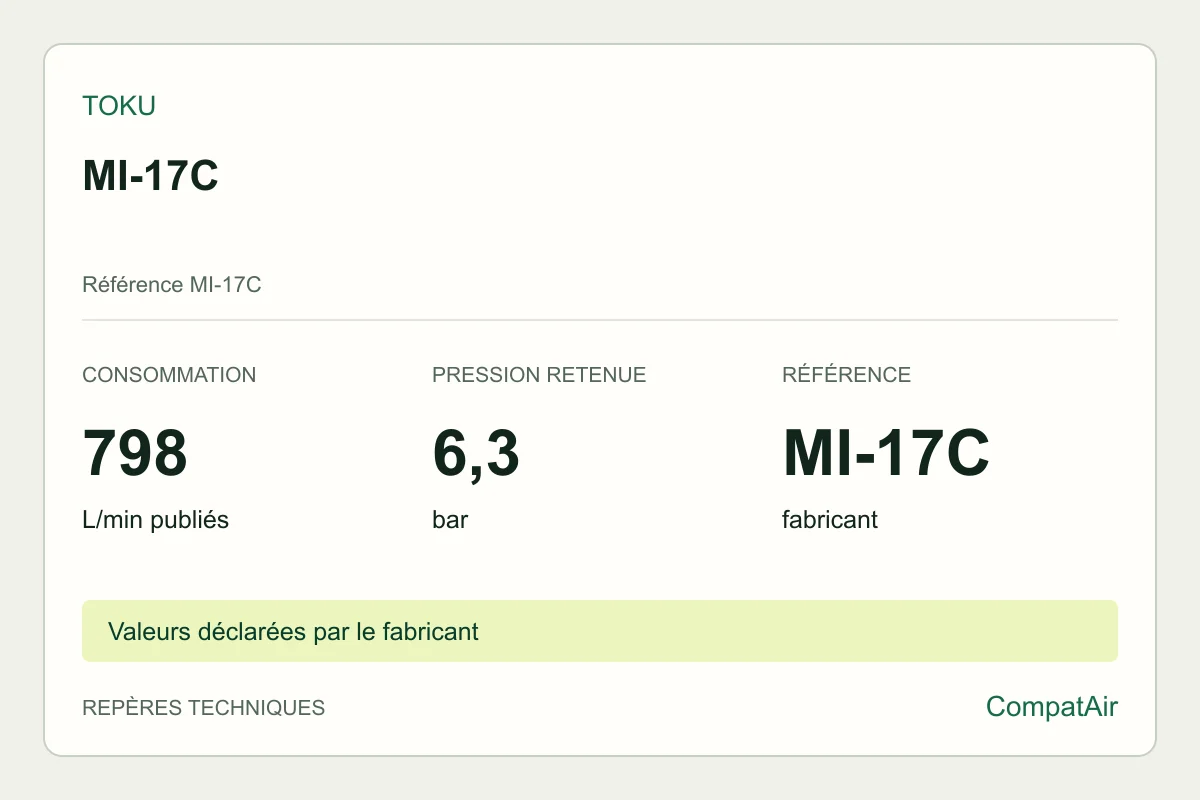The width and height of the screenshot is (1200, 800).
Task: Click the TOKU brand name
Action: [x=119, y=106]
